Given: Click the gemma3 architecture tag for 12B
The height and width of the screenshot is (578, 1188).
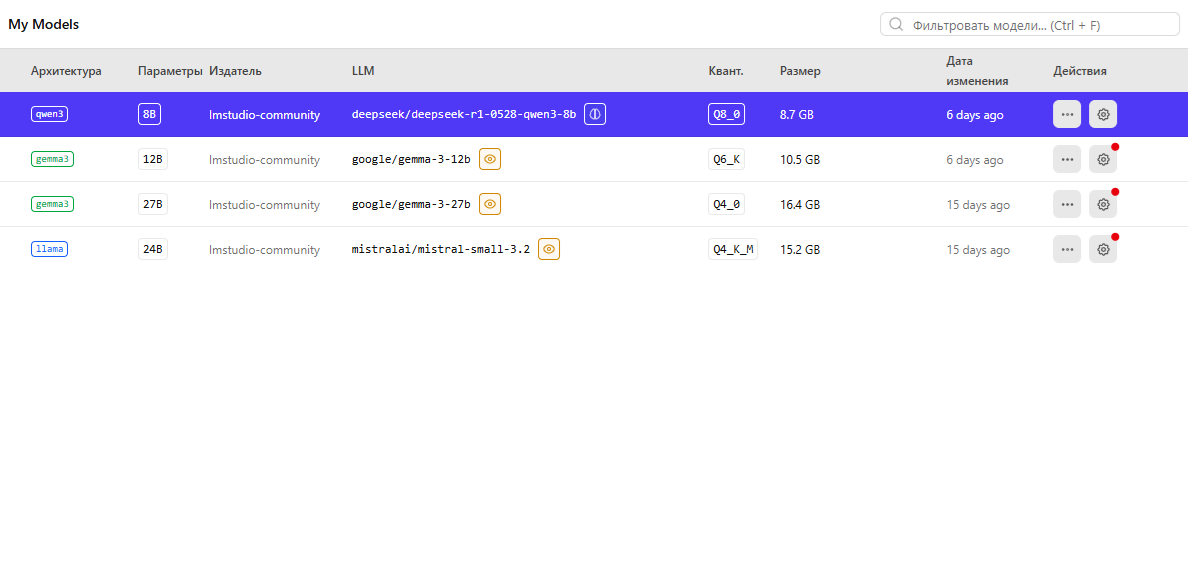Looking at the screenshot, I should tap(53, 159).
